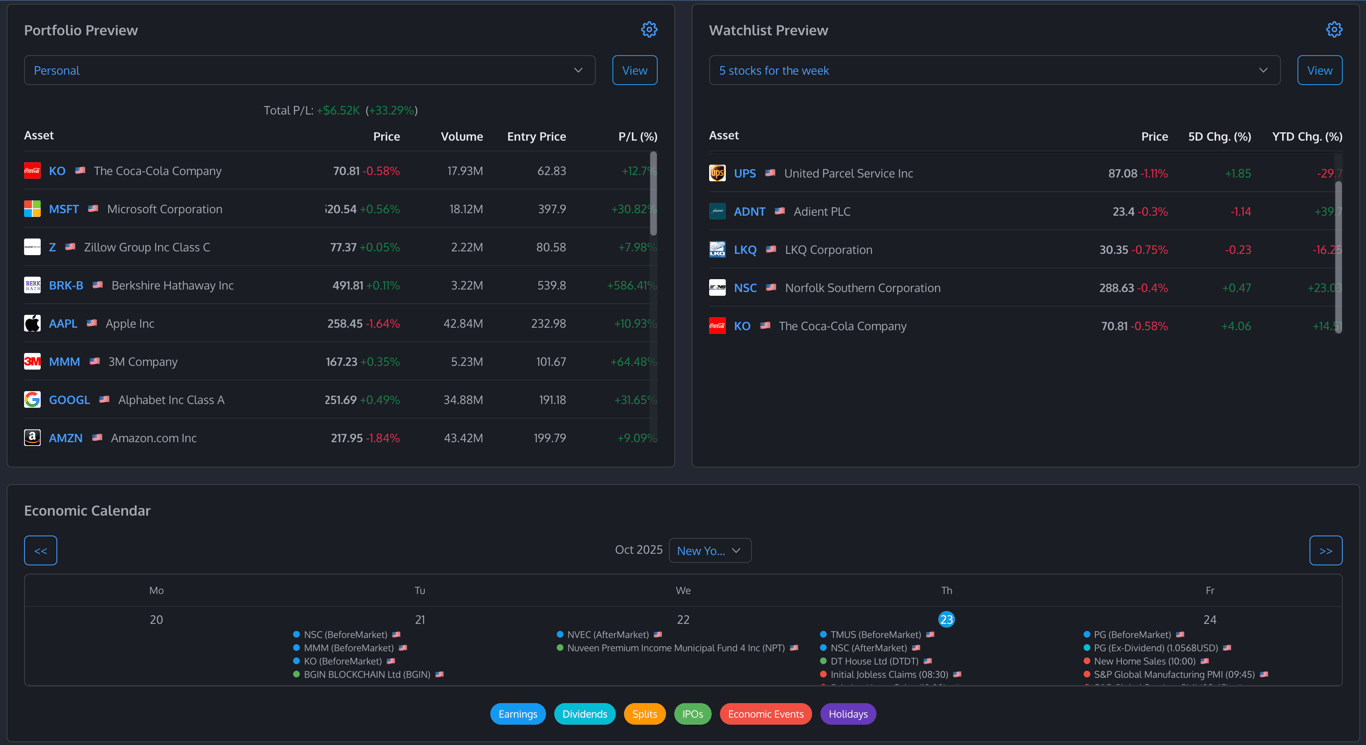Open the LKQ ticker link
Viewport: 1366px width, 745px height.
pos(746,249)
